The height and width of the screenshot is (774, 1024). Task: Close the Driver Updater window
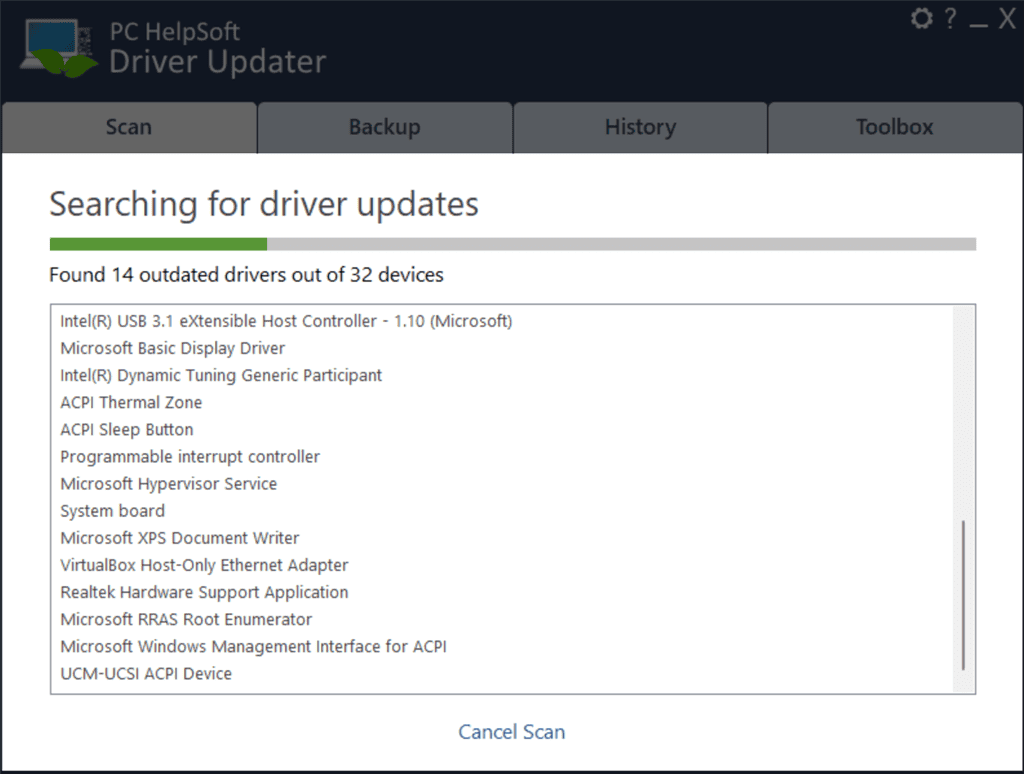point(1006,19)
